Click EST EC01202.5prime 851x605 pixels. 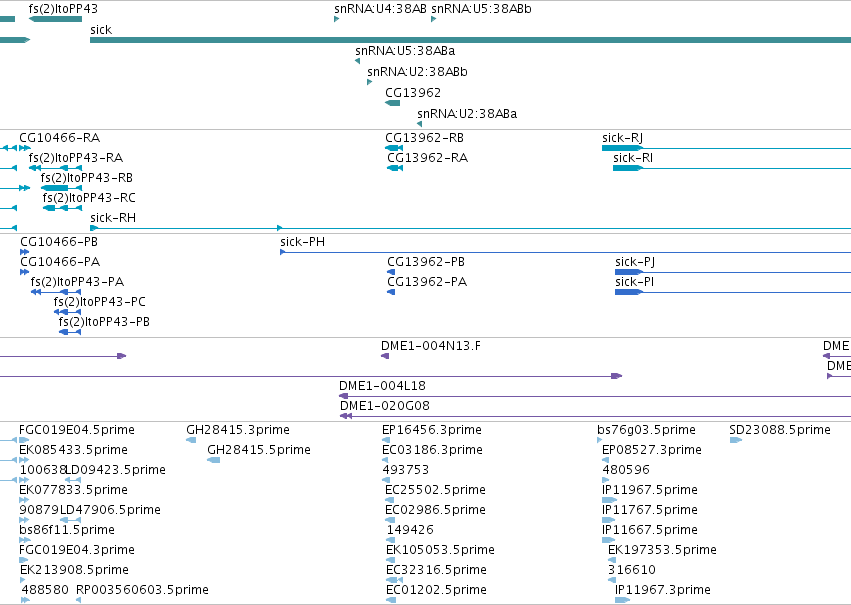pyautogui.click(x=436, y=590)
